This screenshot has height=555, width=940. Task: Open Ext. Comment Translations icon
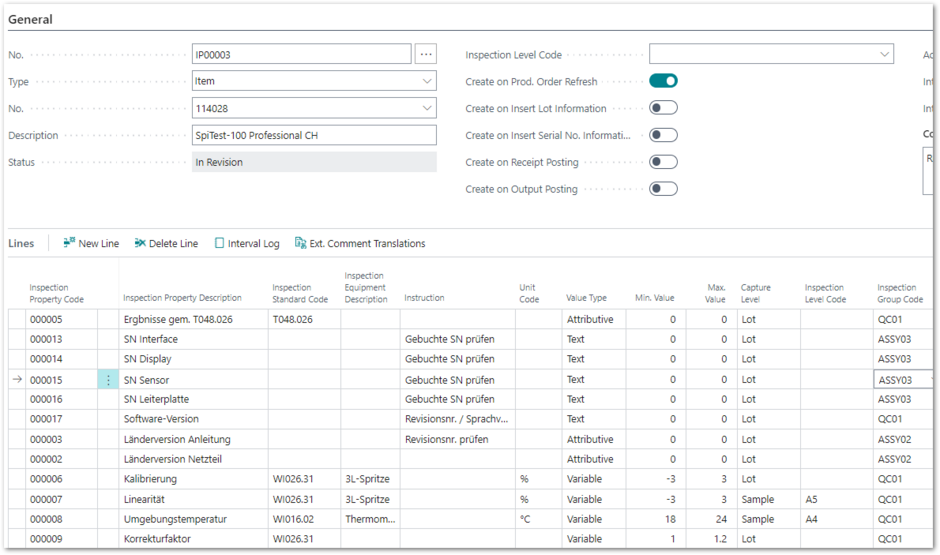click(301, 243)
